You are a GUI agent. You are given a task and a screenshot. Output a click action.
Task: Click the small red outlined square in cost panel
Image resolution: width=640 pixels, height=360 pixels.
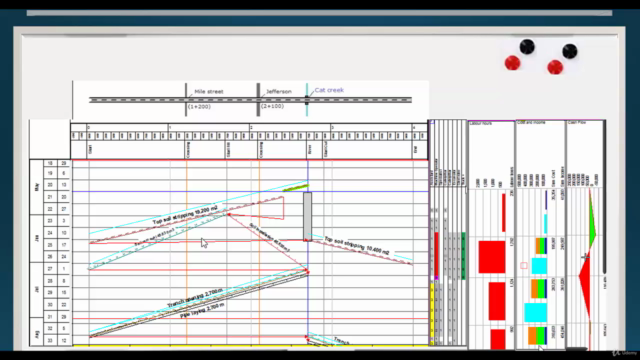pos(524,266)
